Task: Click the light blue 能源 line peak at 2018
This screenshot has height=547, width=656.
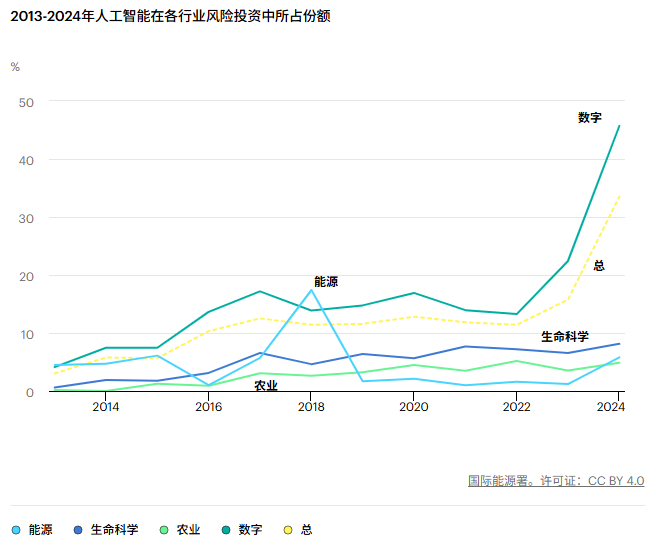Action: (x=311, y=290)
